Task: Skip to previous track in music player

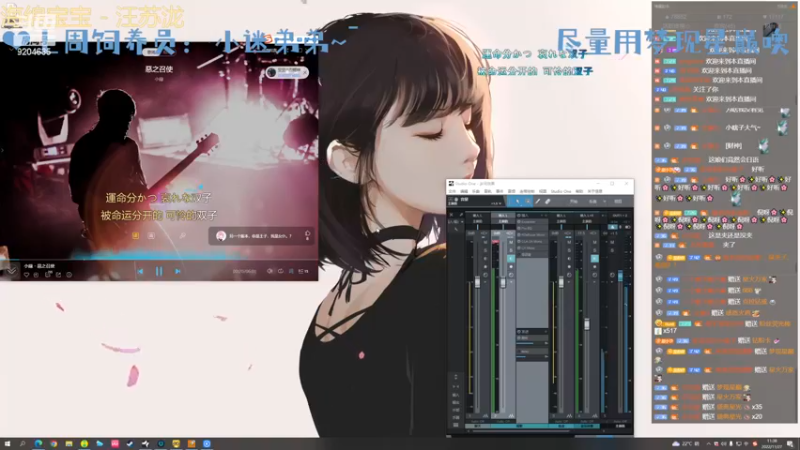Action: coord(140,271)
